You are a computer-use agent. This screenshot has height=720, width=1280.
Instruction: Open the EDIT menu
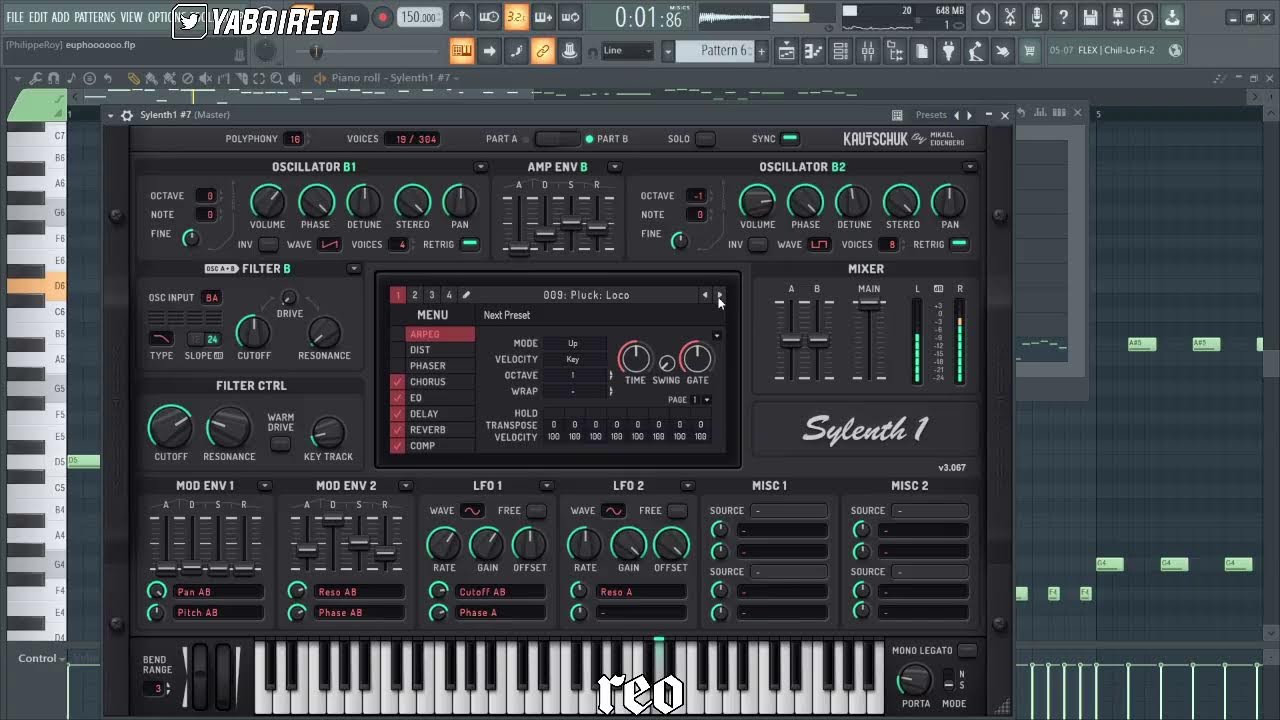(38, 17)
